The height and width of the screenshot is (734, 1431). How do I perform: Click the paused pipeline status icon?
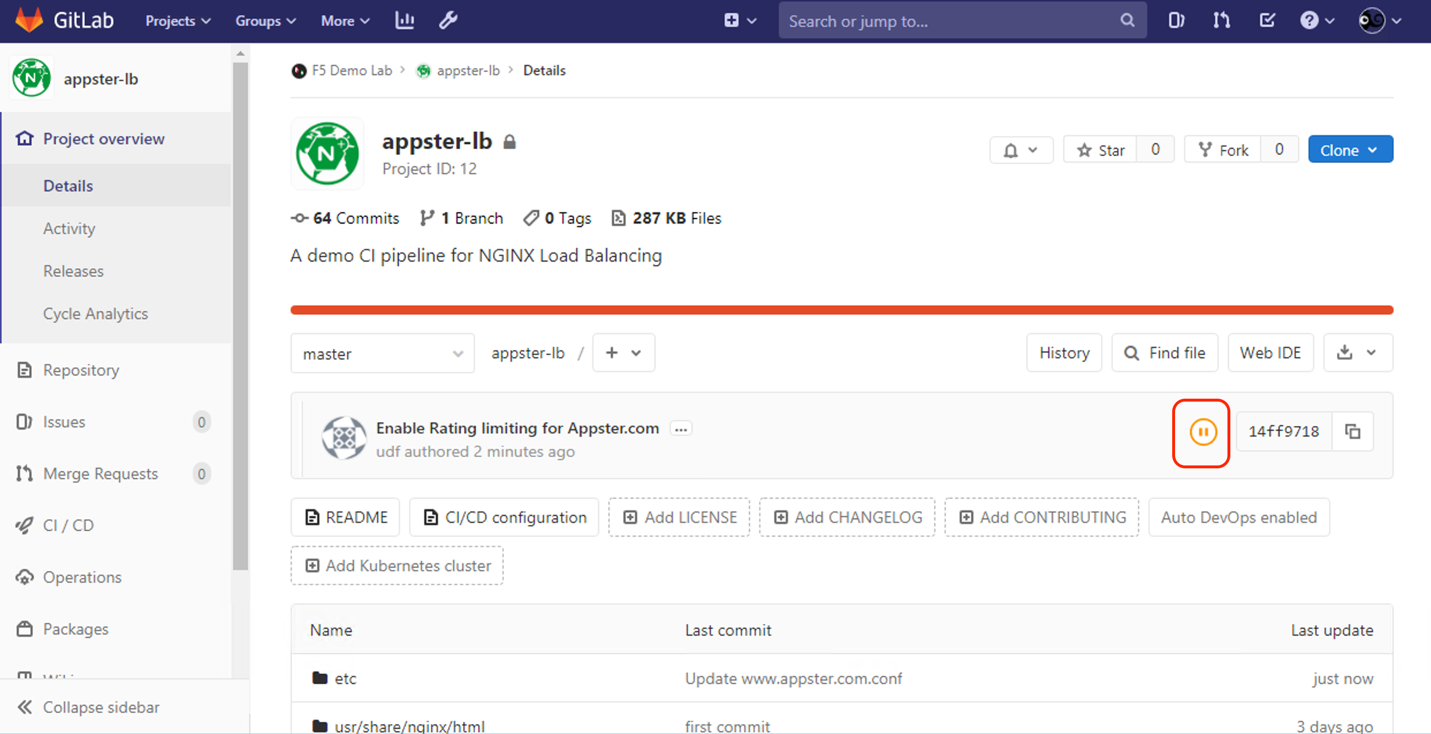pos(1202,432)
